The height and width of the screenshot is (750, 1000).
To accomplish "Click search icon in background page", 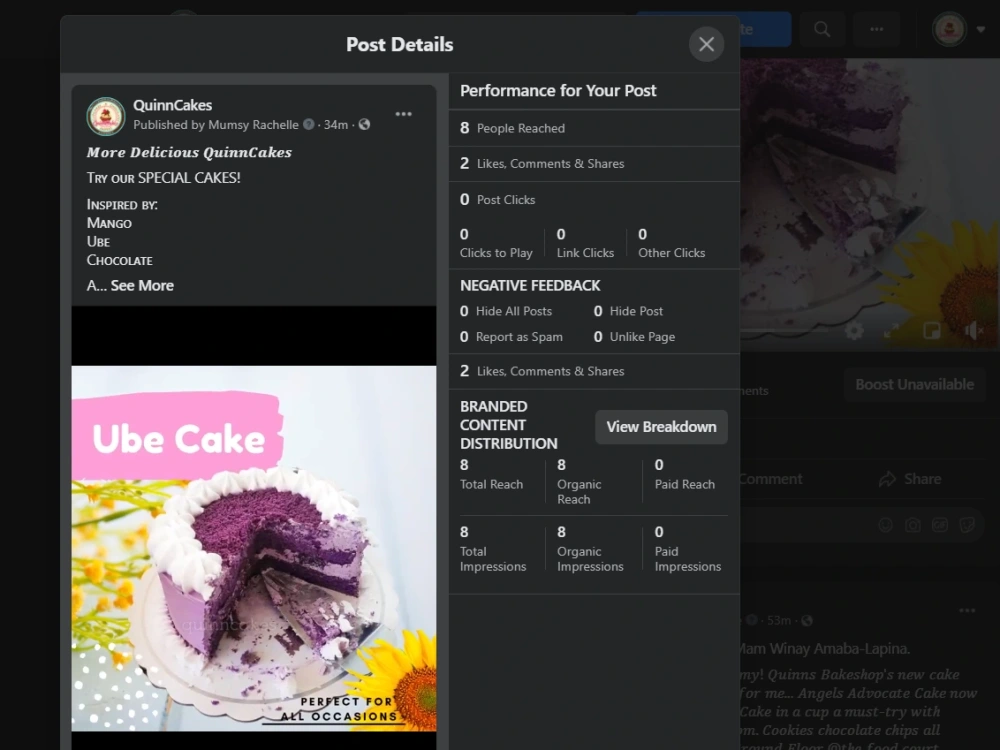I will coord(822,29).
